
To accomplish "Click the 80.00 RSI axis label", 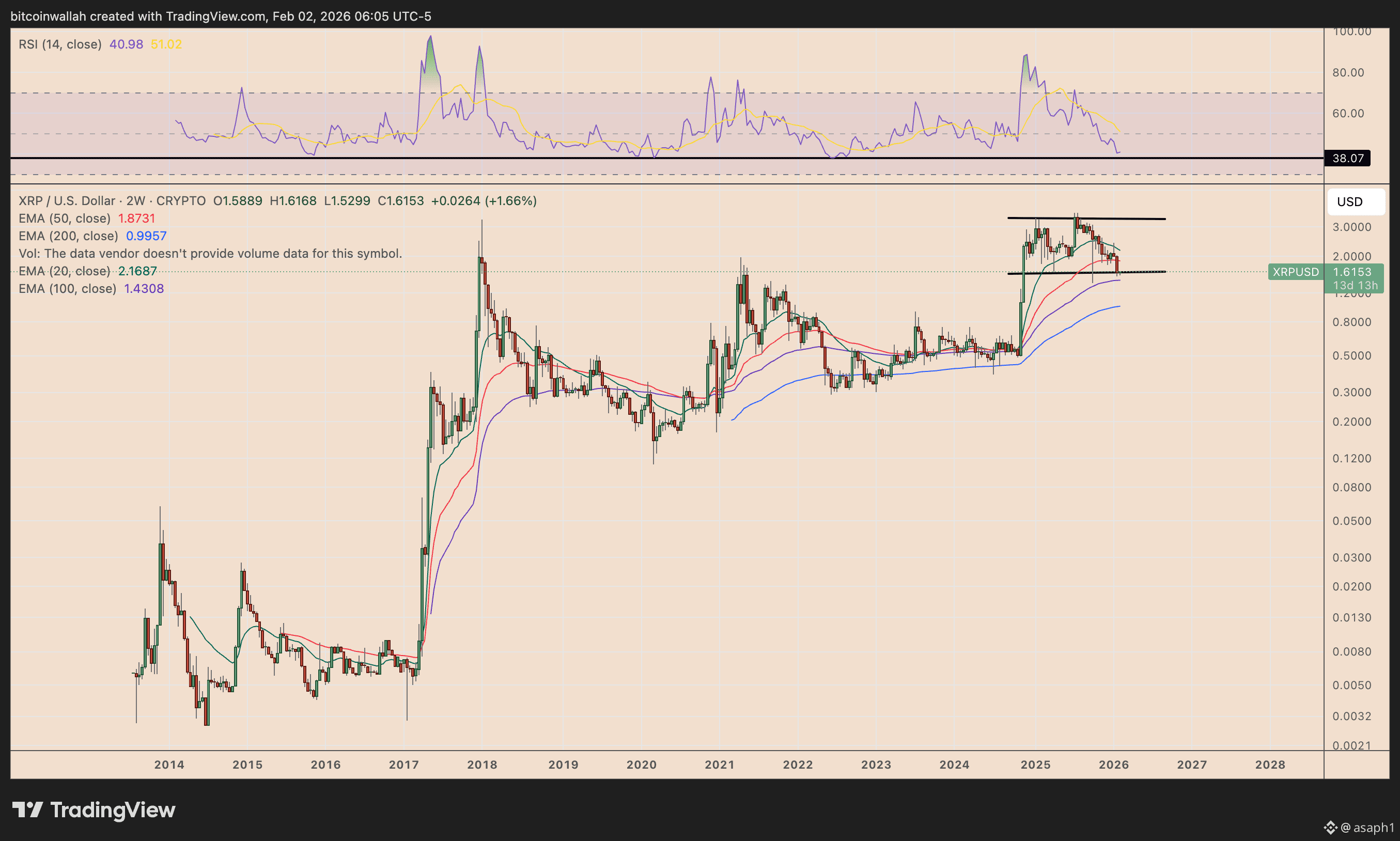I will [x=1348, y=72].
